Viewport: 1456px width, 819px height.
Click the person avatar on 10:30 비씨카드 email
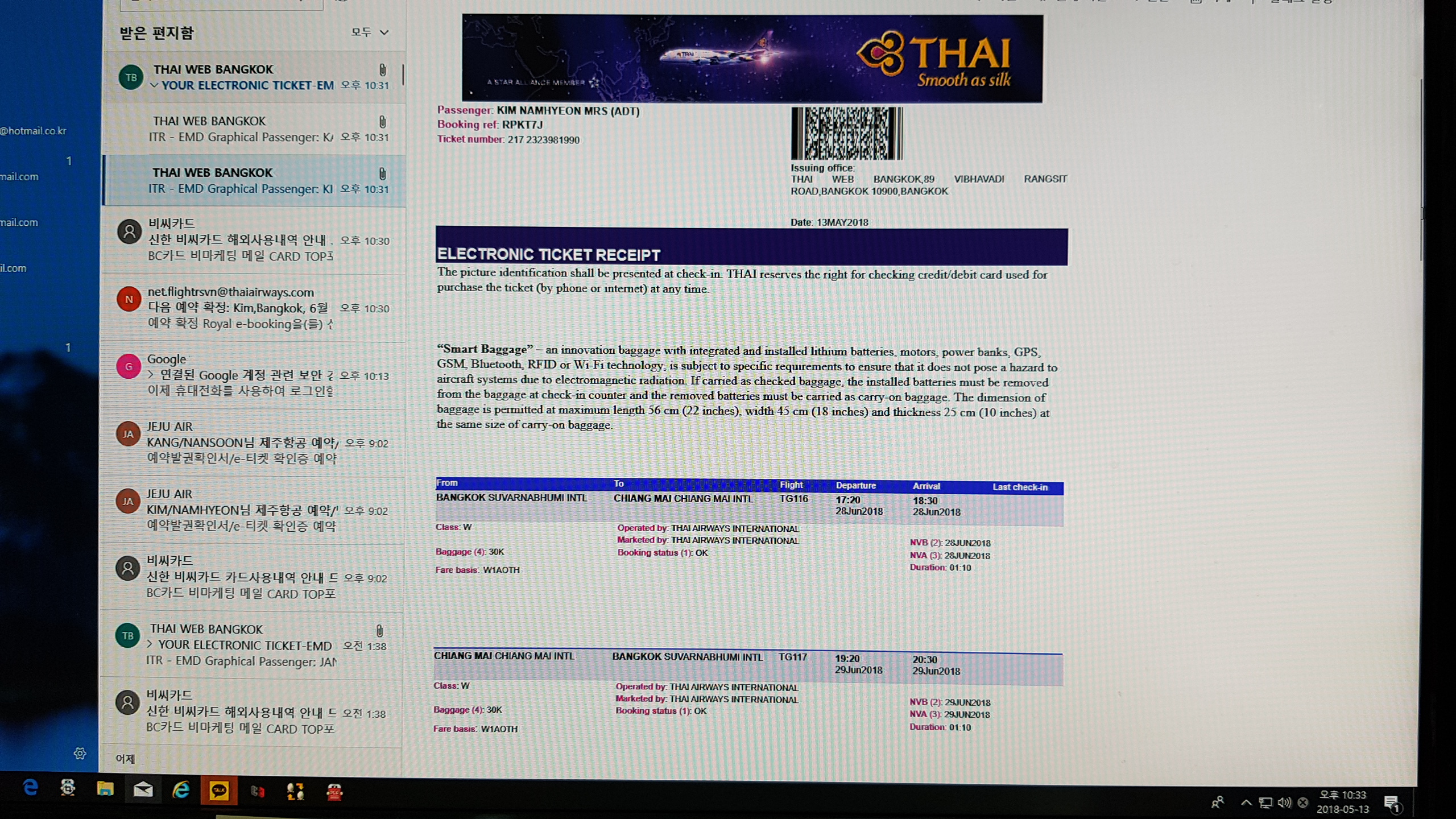coord(130,231)
